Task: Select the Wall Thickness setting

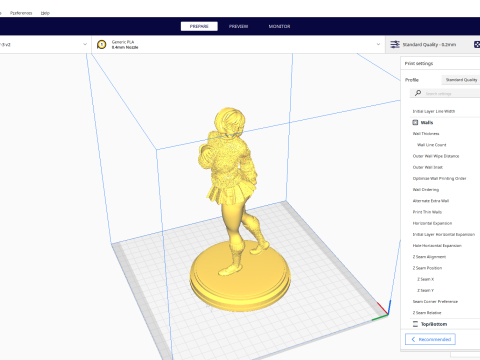Action: [x=426, y=134]
